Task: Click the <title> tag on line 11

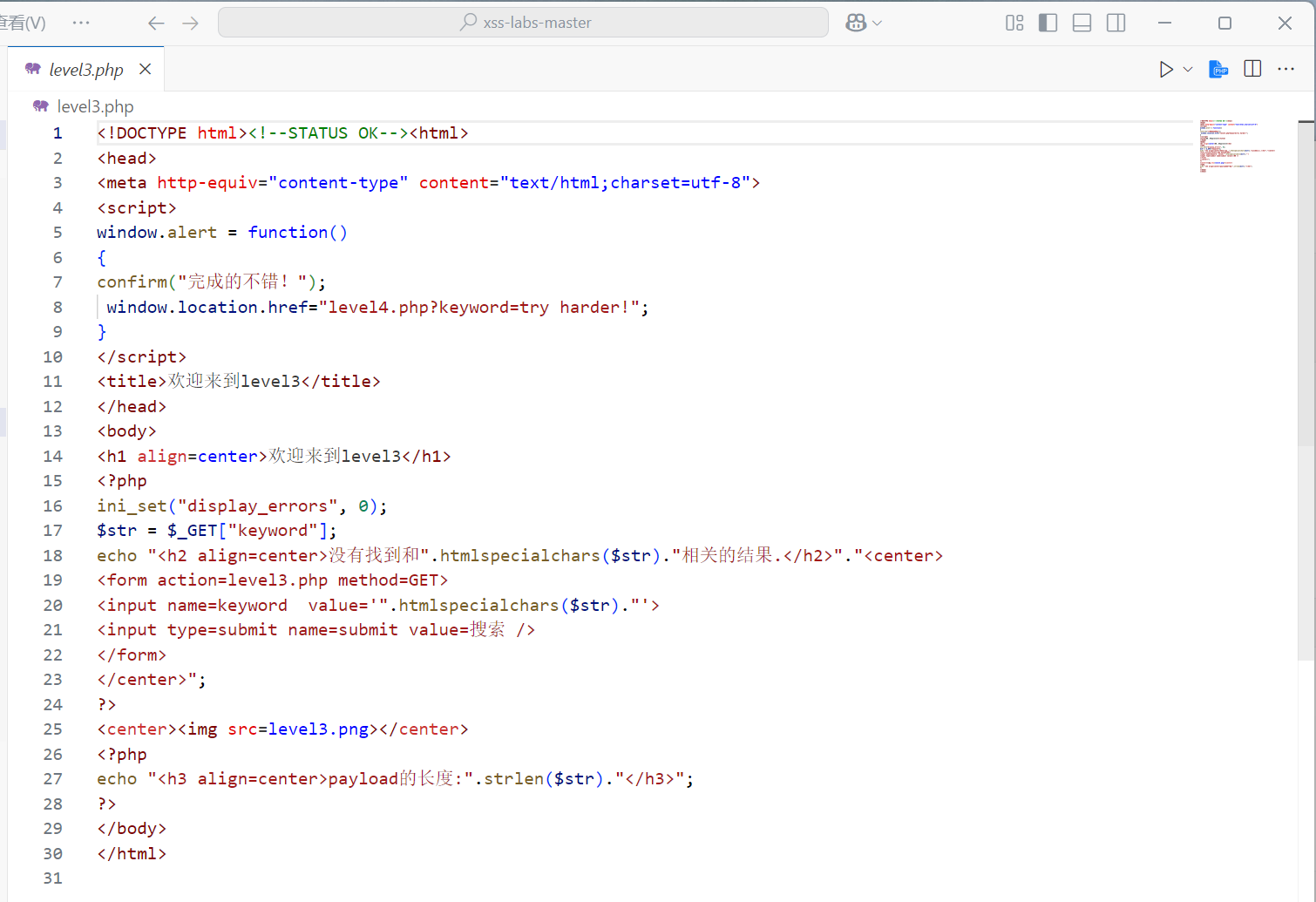Action: pyautogui.click(x=132, y=382)
